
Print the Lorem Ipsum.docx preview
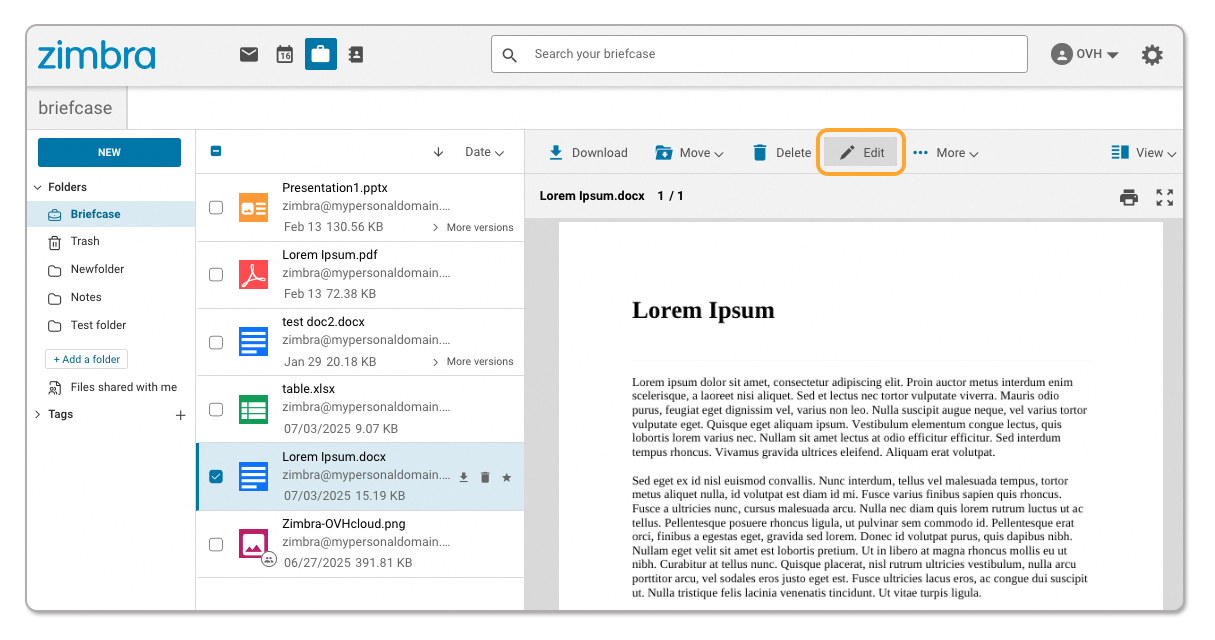pos(1128,196)
